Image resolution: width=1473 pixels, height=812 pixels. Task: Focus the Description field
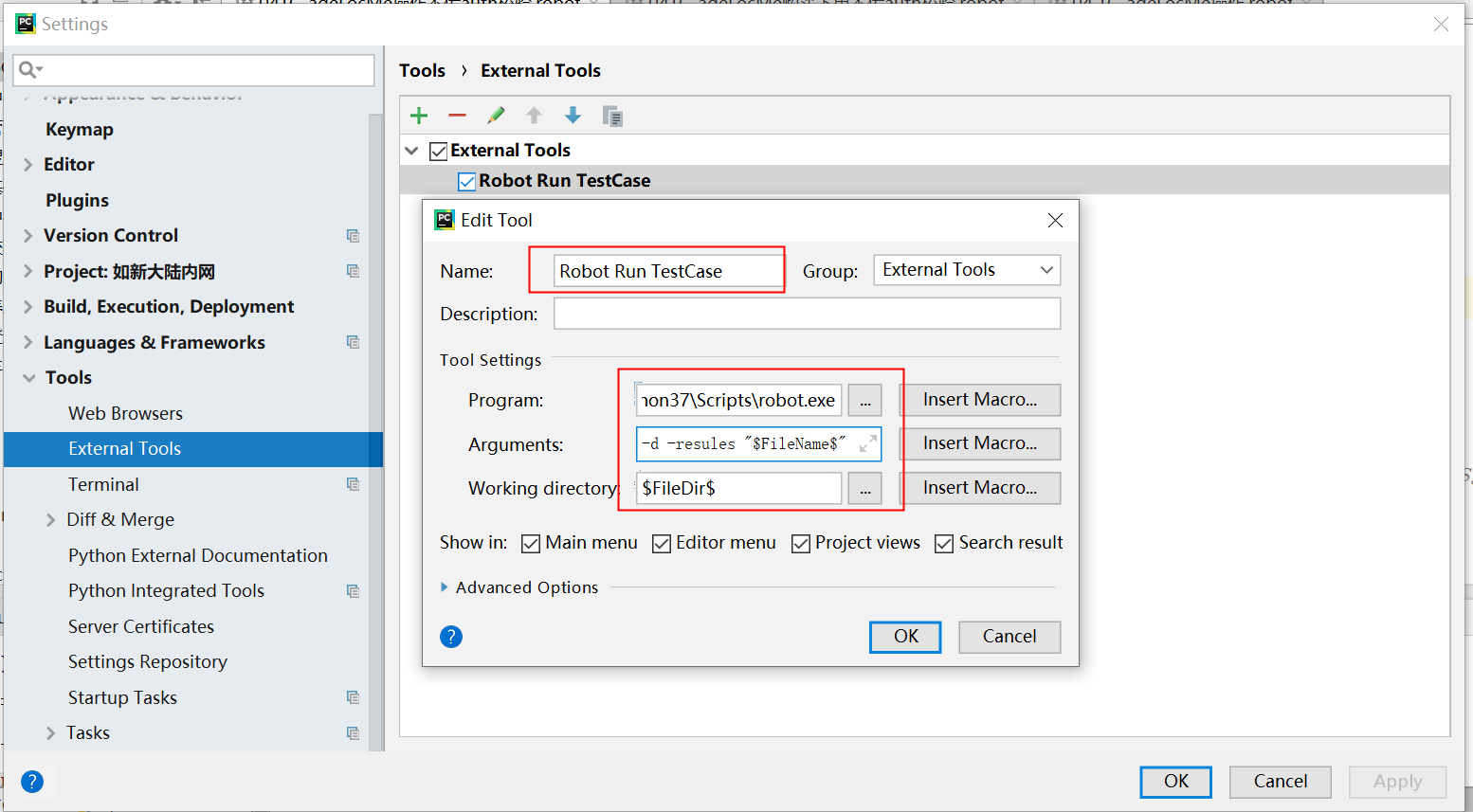[x=807, y=314]
